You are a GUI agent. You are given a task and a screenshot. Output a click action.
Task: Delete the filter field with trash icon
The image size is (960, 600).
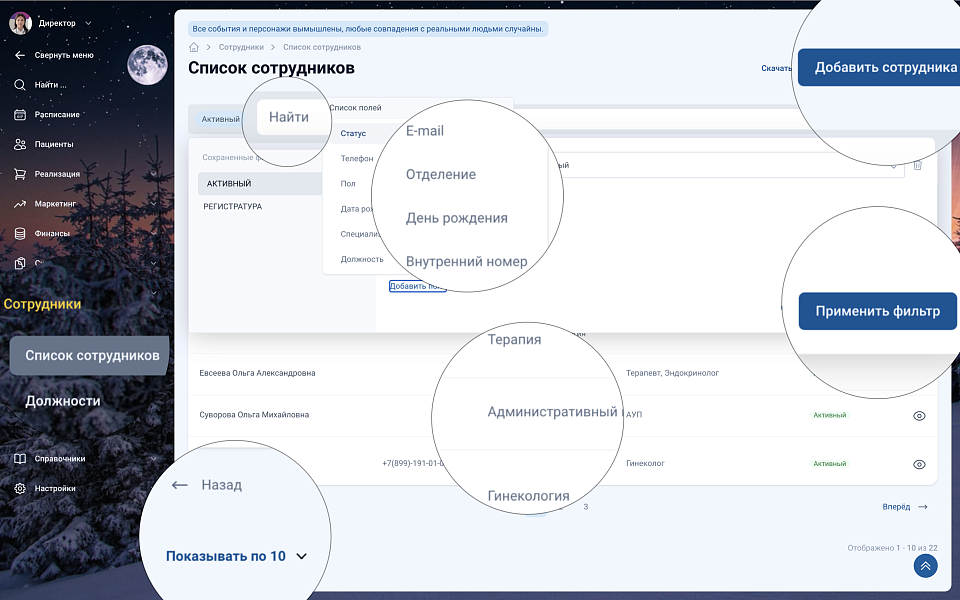[917, 165]
